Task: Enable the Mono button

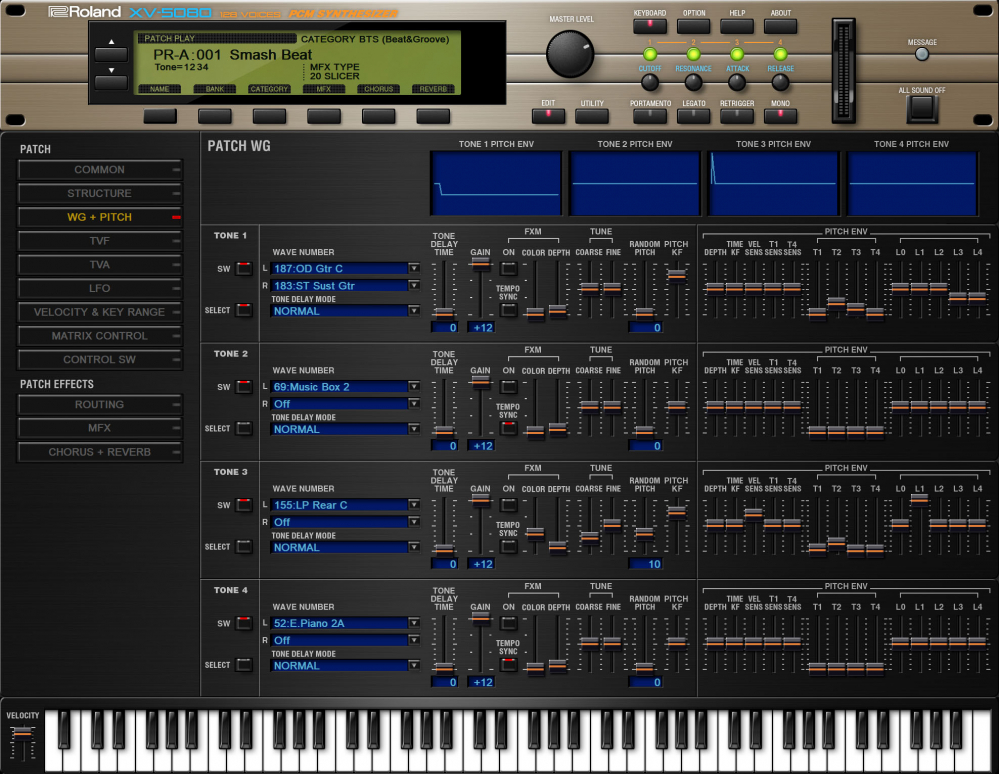Action: tap(780, 116)
